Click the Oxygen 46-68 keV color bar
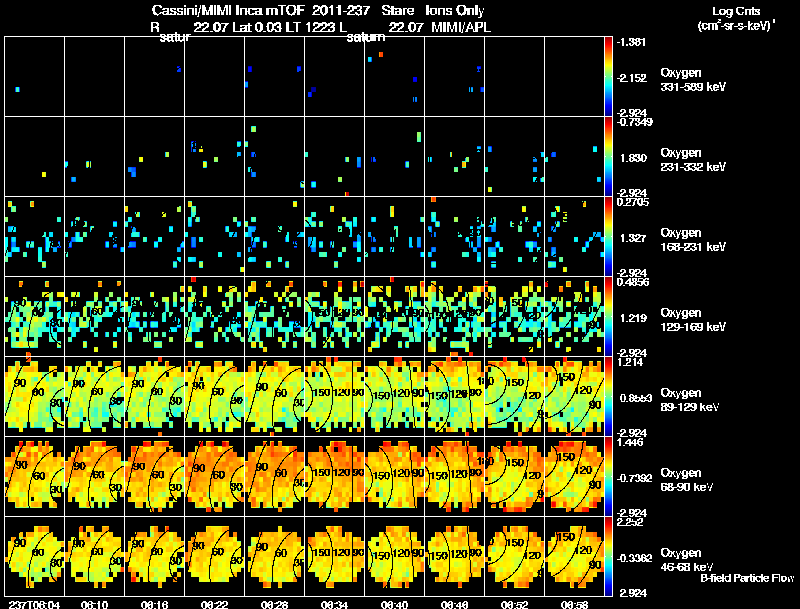800x609 pixels. click(x=608, y=556)
